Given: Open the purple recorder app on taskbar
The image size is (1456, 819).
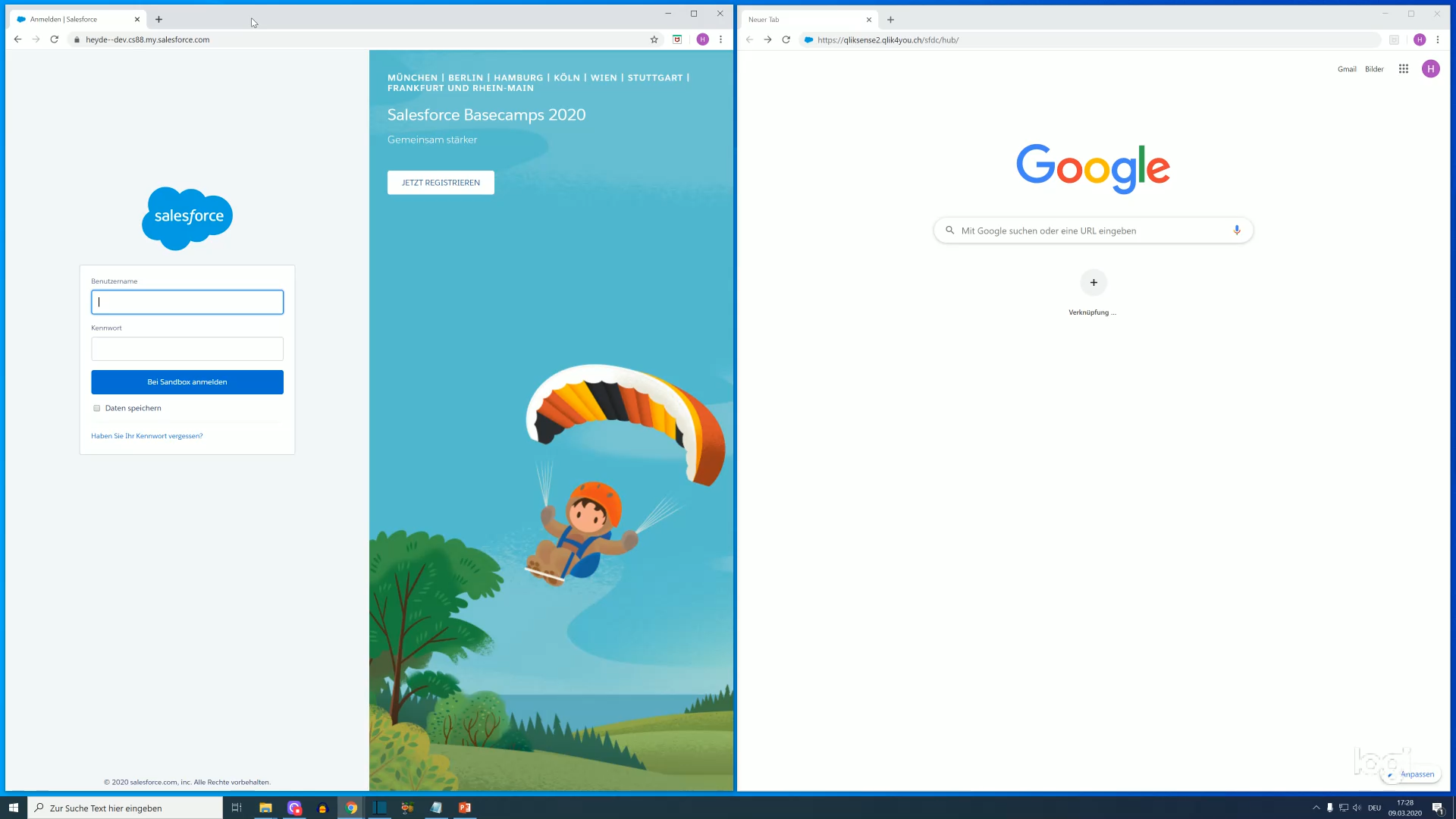Looking at the screenshot, I should (294, 808).
